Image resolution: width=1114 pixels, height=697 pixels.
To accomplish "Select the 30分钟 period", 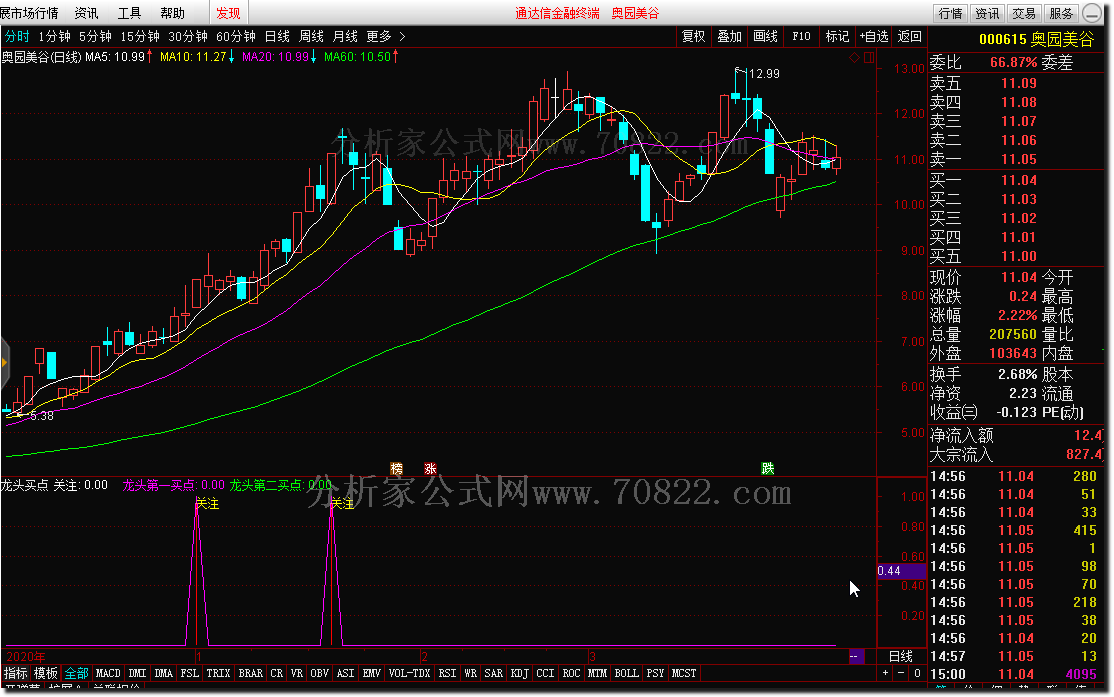I will (188, 36).
